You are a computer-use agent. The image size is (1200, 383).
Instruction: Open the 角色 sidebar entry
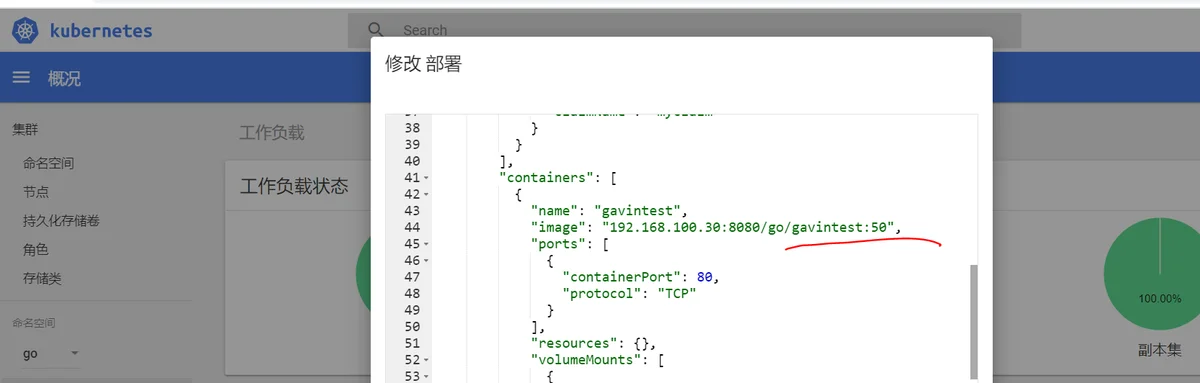pyautogui.click(x=36, y=250)
